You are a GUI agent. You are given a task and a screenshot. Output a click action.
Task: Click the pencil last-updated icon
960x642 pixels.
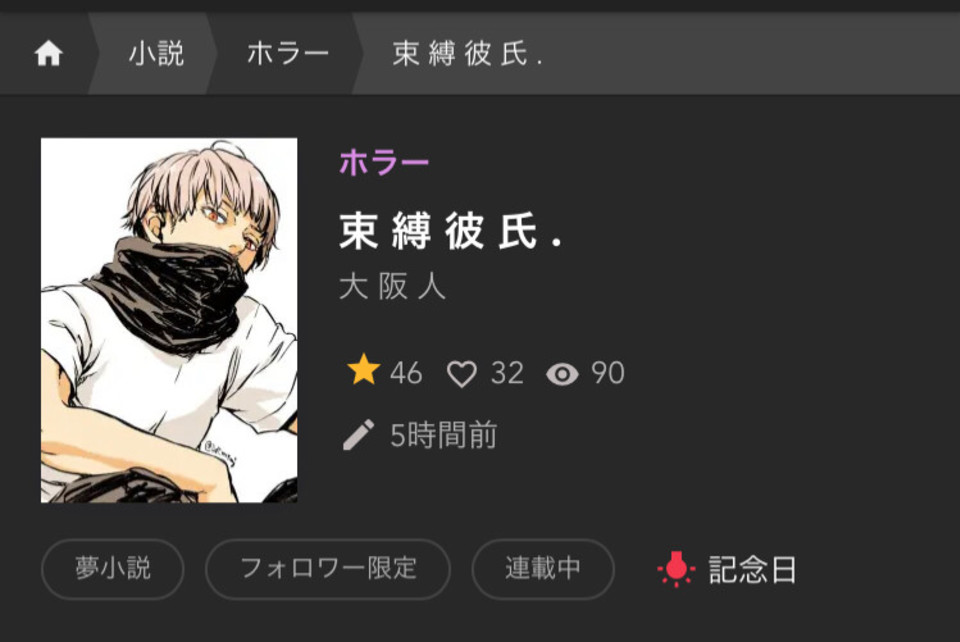pyautogui.click(x=359, y=435)
